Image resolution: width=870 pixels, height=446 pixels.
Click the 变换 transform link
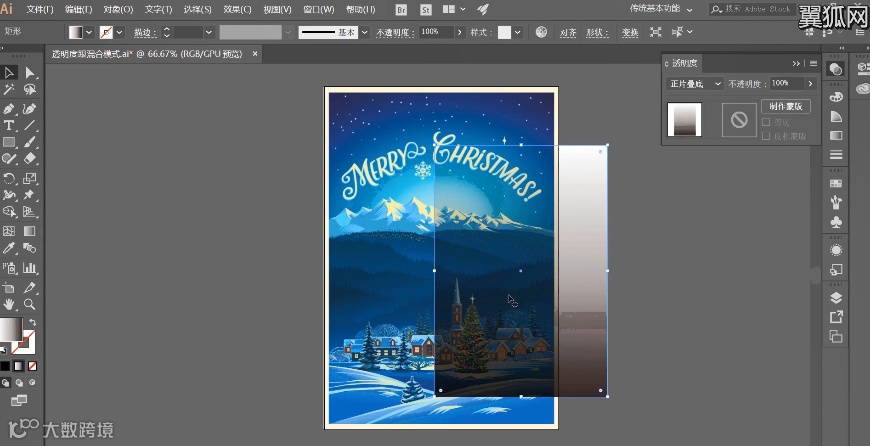[x=630, y=33]
